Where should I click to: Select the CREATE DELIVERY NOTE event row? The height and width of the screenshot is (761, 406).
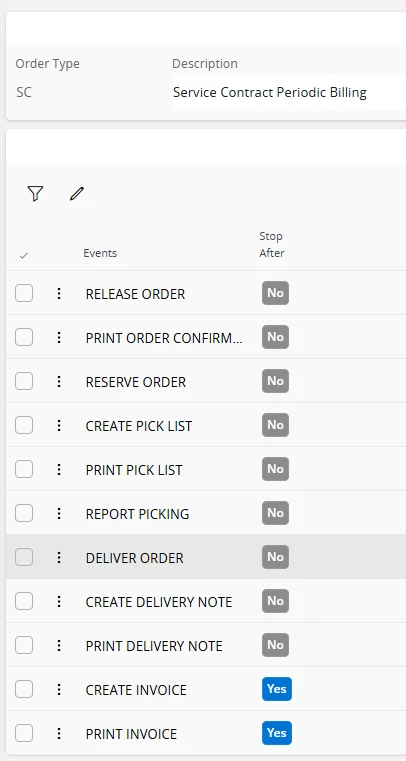[206, 601]
